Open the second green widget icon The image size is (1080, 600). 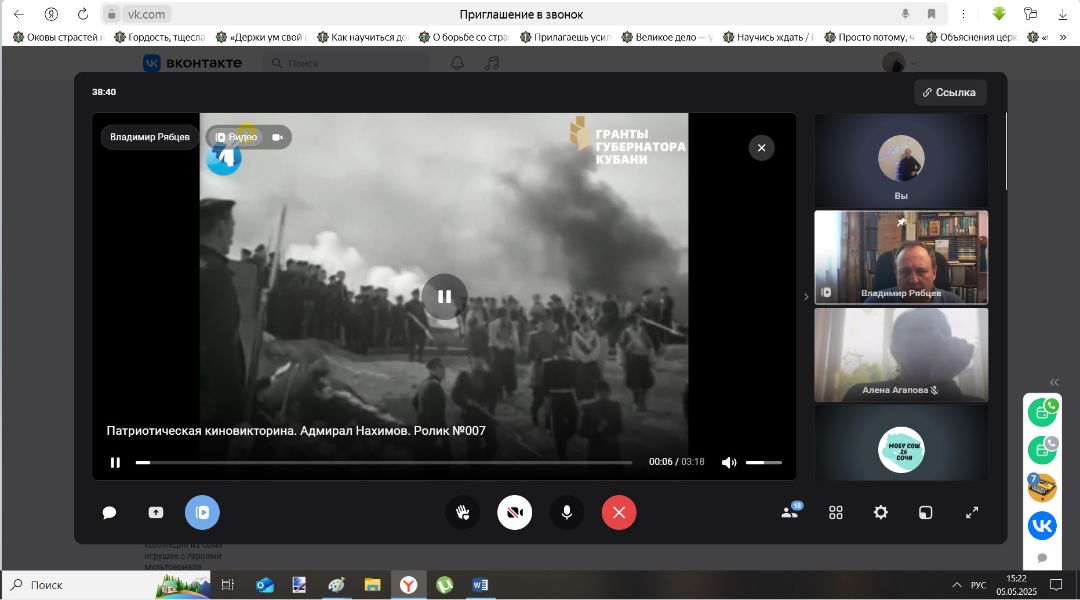(1042, 450)
